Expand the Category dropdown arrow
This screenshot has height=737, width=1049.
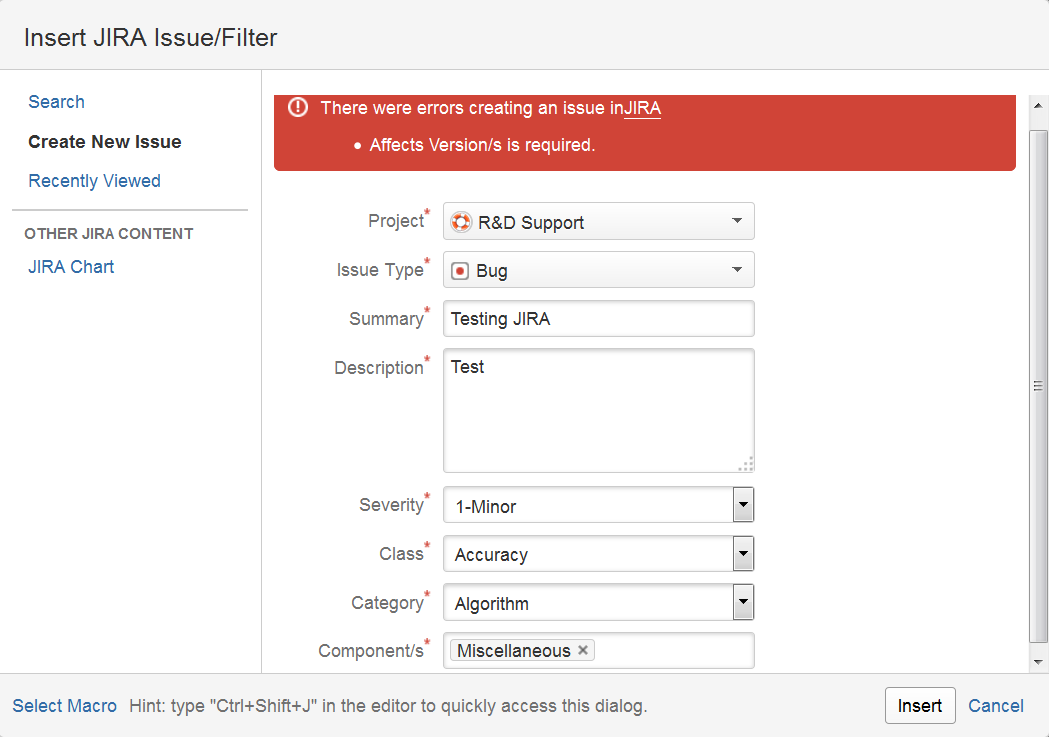(743, 602)
